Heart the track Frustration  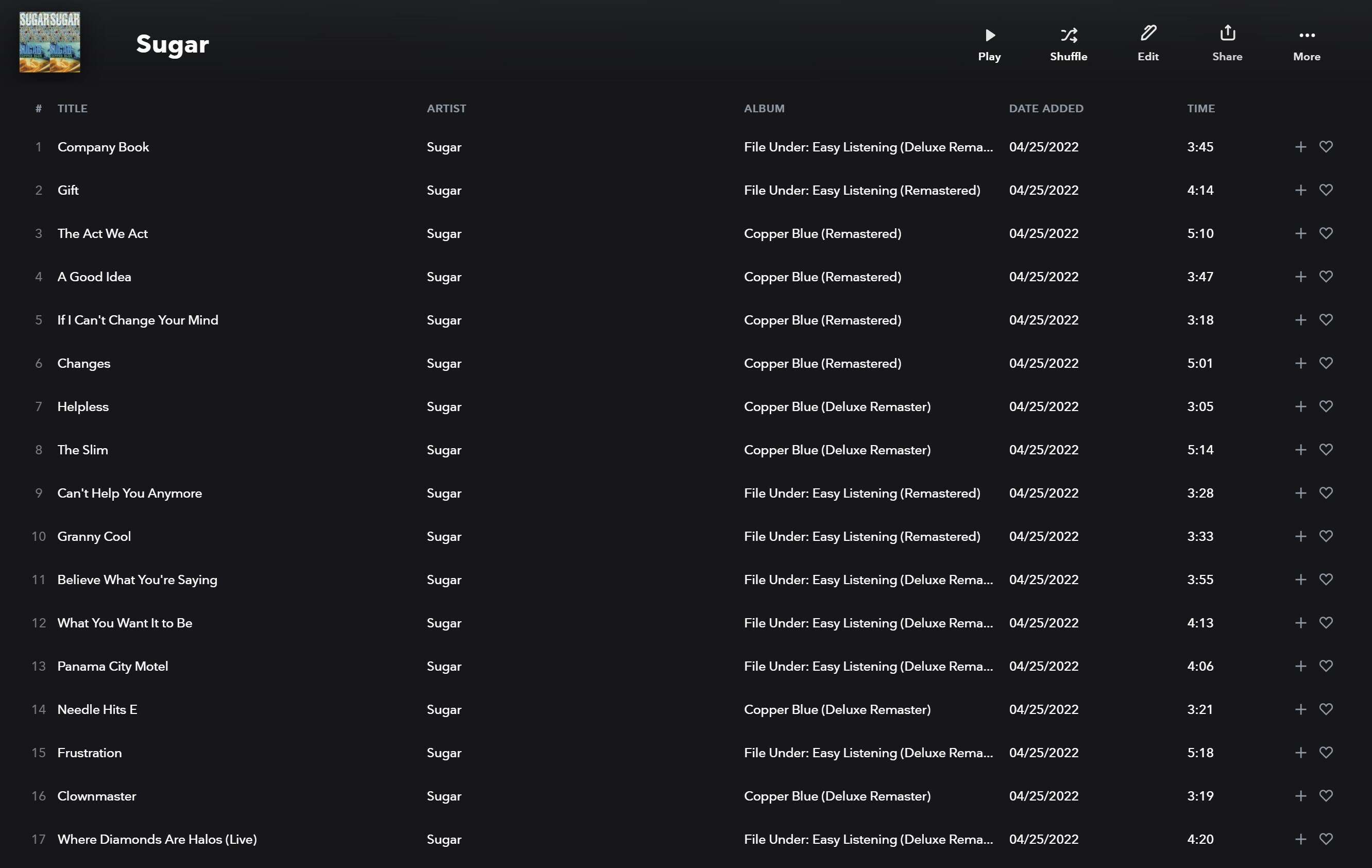[x=1326, y=753]
